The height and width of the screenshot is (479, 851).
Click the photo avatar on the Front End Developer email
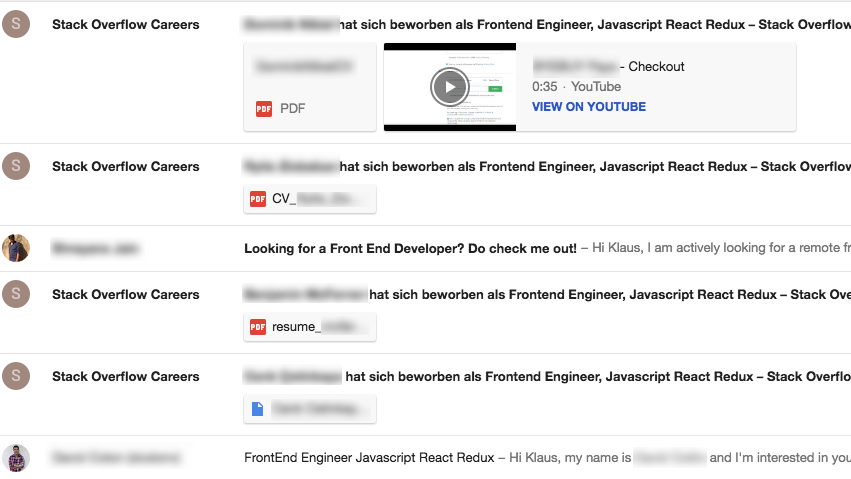click(16, 248)
